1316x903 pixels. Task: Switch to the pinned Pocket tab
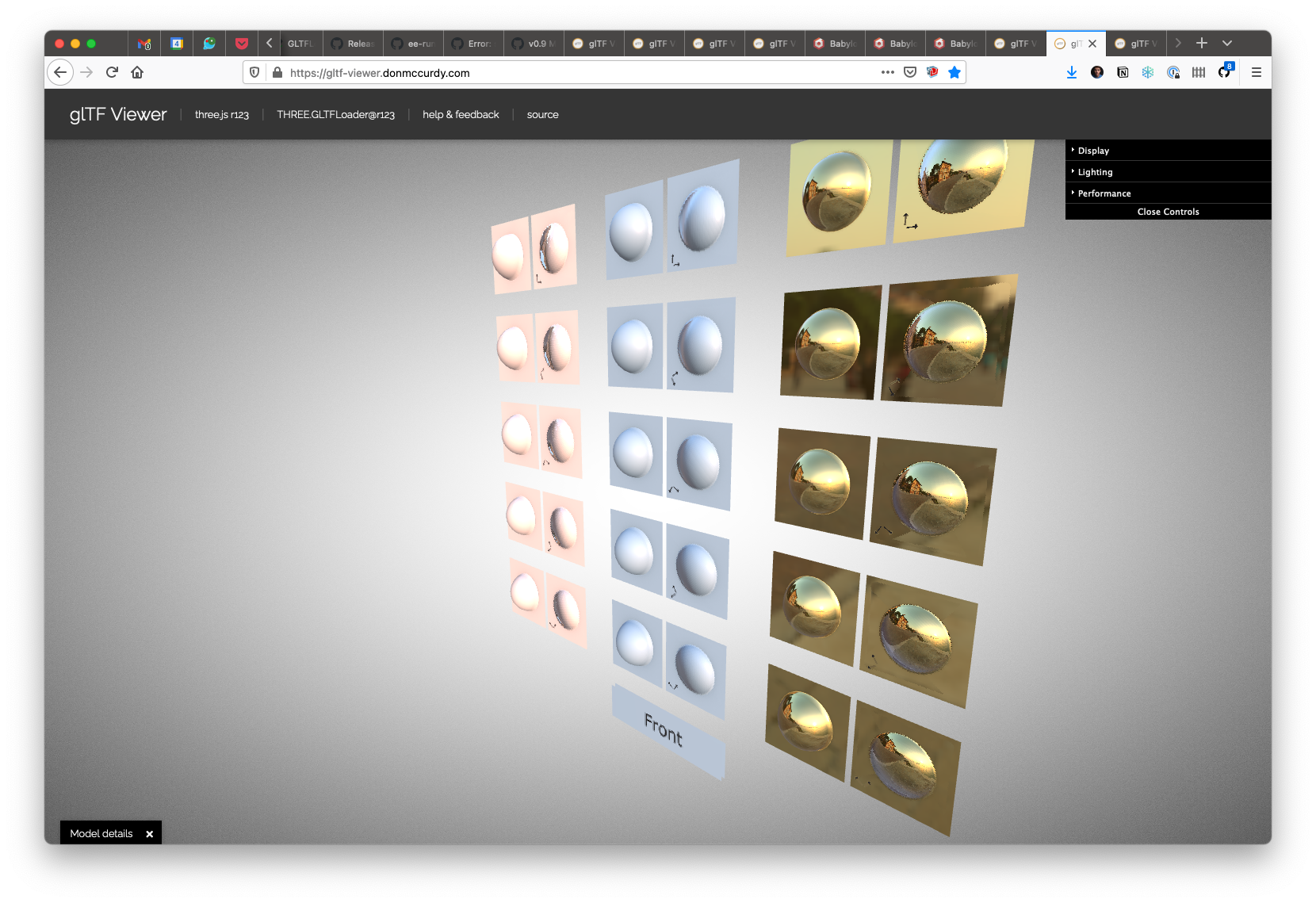[x=242, y=44]
